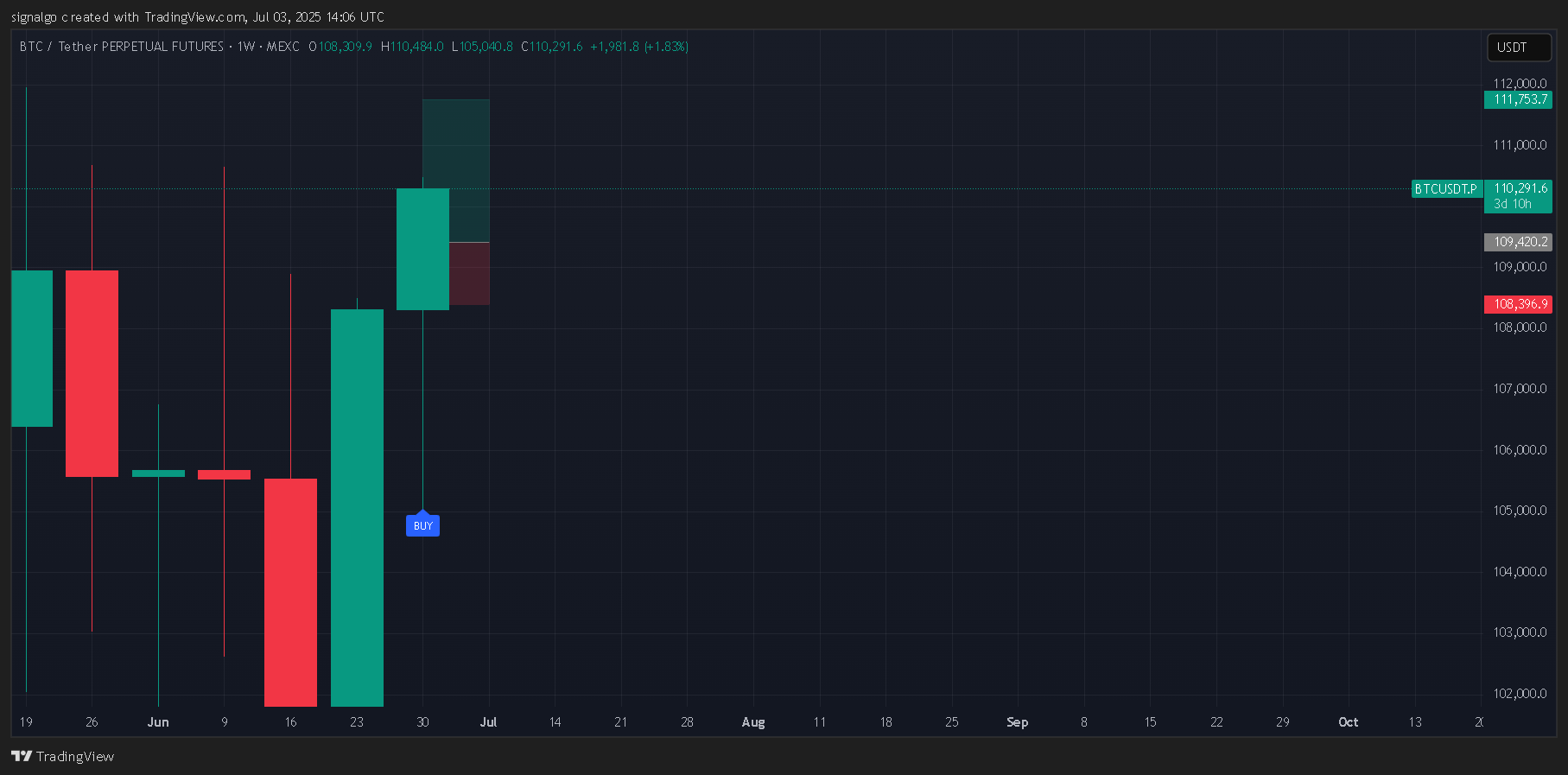Click the large green candle for the week of 23
This screenshot has width=1568, height=775.
point(357,508)
